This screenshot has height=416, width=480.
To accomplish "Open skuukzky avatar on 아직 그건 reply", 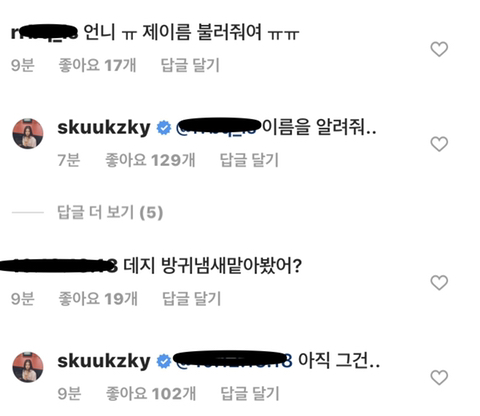I will coord(28,367).
